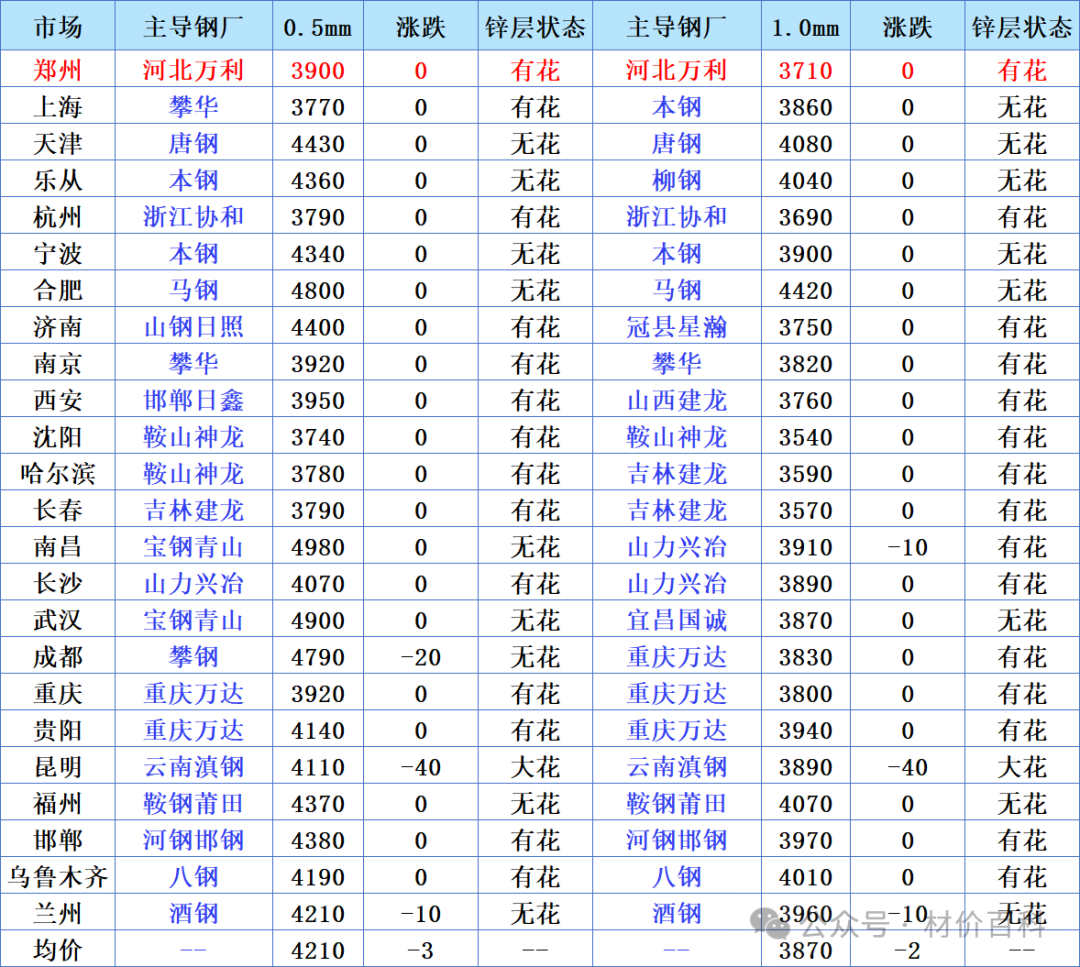This screenshot has height=967, width=1080.
Task: Click the -10 change in 南昌 row
Action: (x=907, y=548)
